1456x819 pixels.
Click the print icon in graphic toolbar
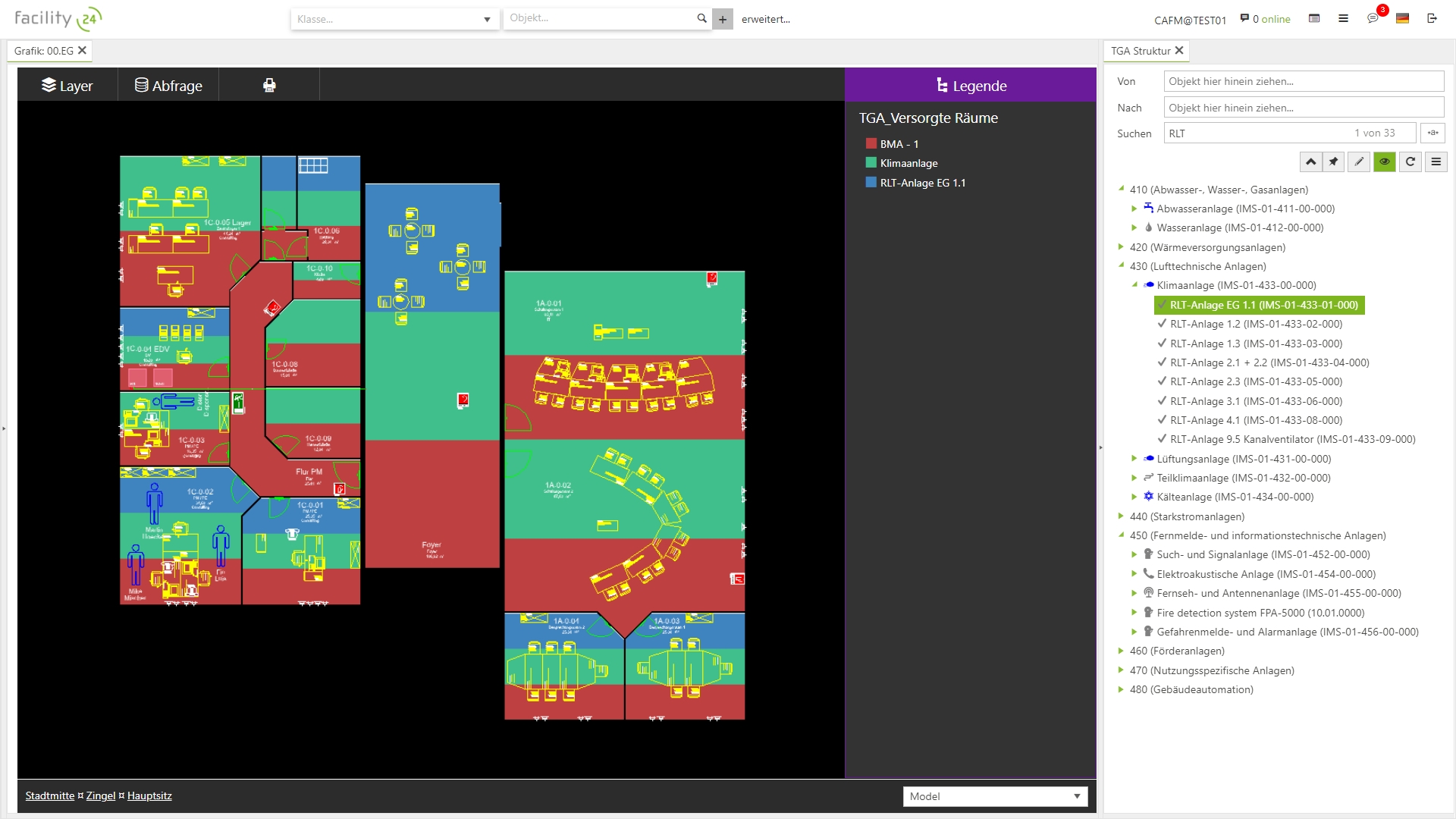click(x=269, y=86)
